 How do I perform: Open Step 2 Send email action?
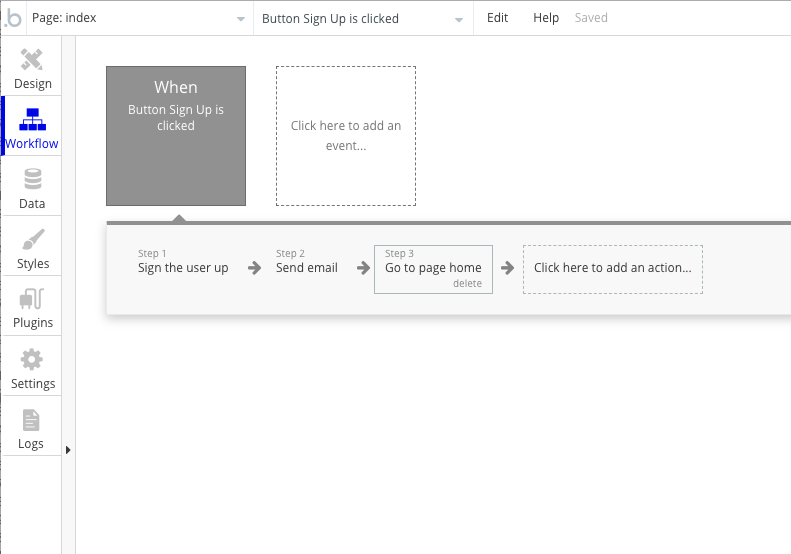(x=307, y=262)
